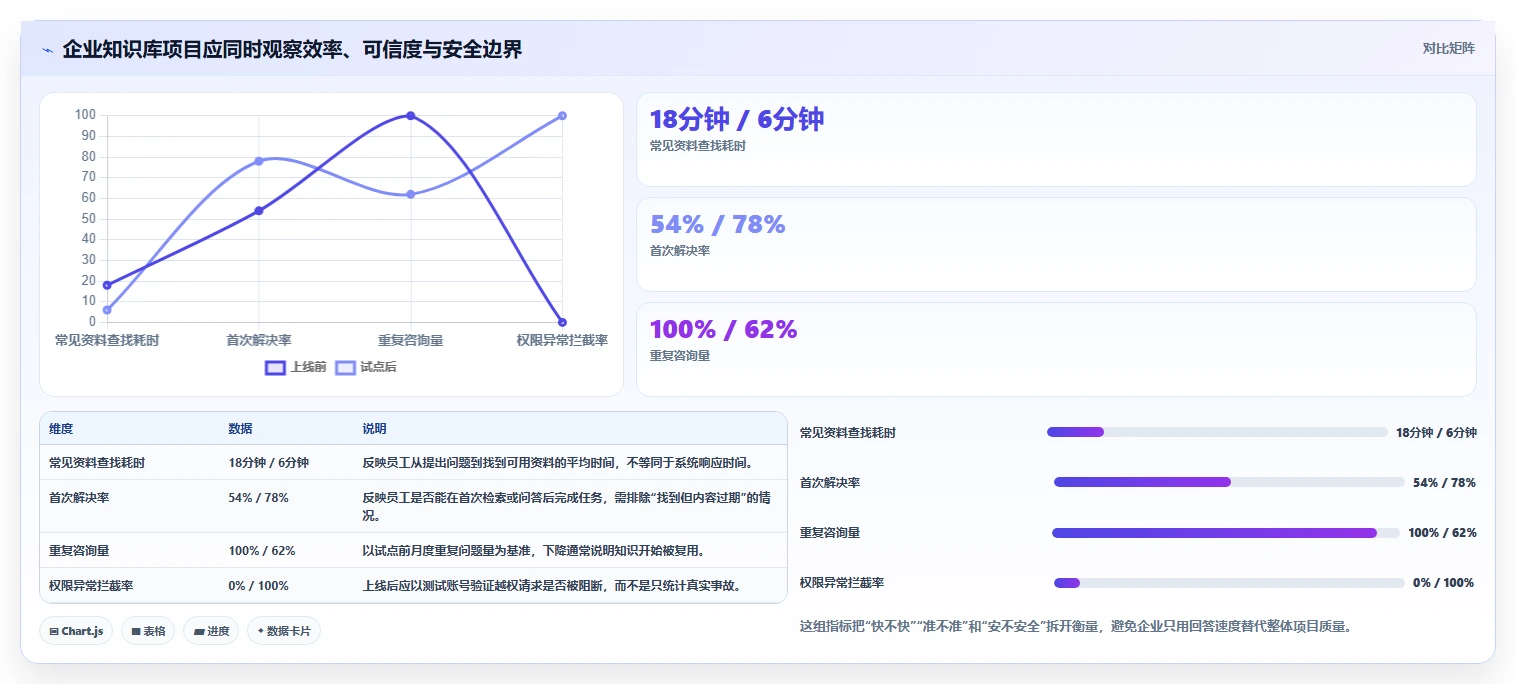Click 重复咨询量 label in third card
Viewport: 1516px width, 684px height.
(x=680, y=356)
